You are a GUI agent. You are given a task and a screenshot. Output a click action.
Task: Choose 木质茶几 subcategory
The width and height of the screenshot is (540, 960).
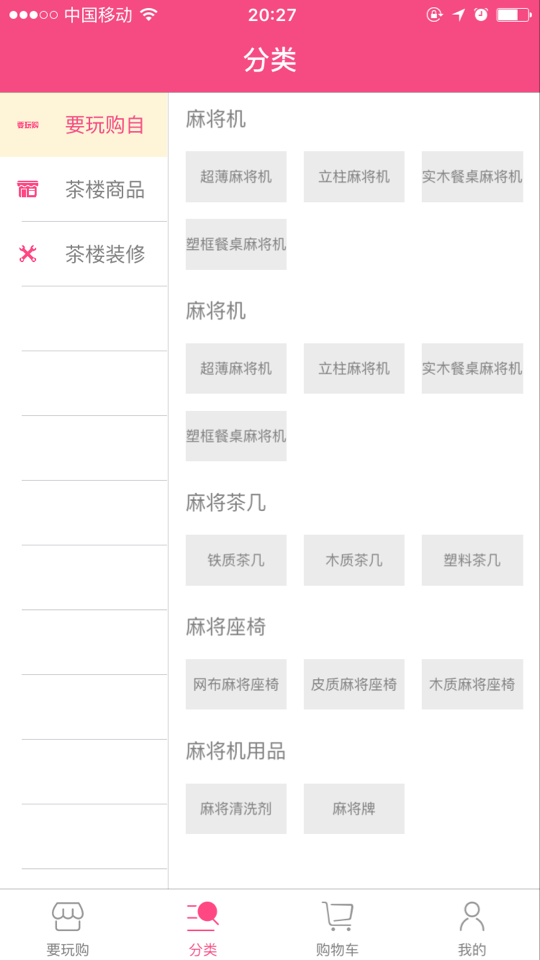pos(354,560)
